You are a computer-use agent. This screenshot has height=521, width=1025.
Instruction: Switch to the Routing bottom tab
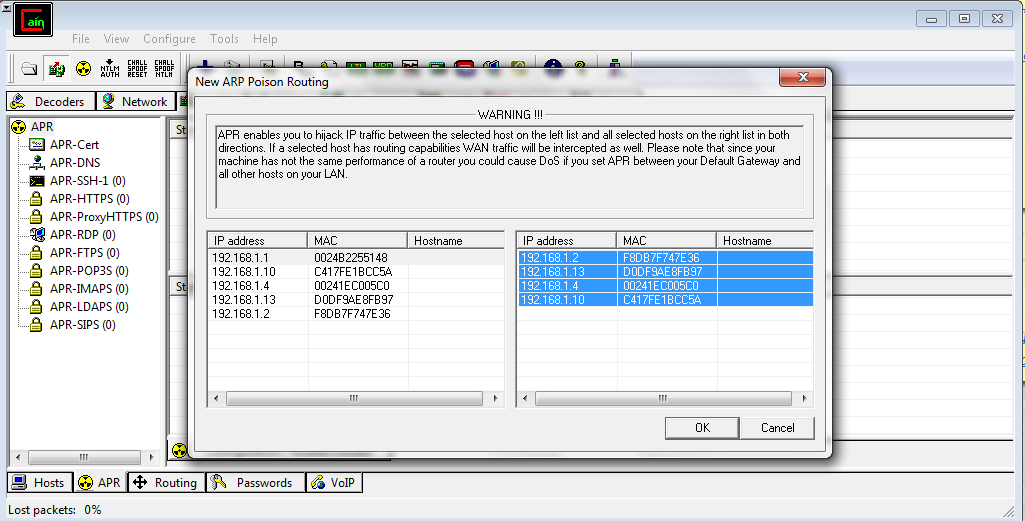tap(166, 482)
